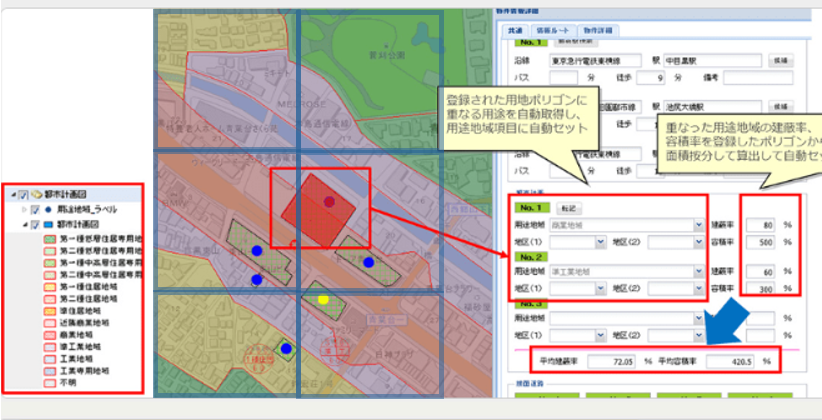Click the yellow marker dot on the map
Viewport: 822px width, 420px height.
[322, 299]
